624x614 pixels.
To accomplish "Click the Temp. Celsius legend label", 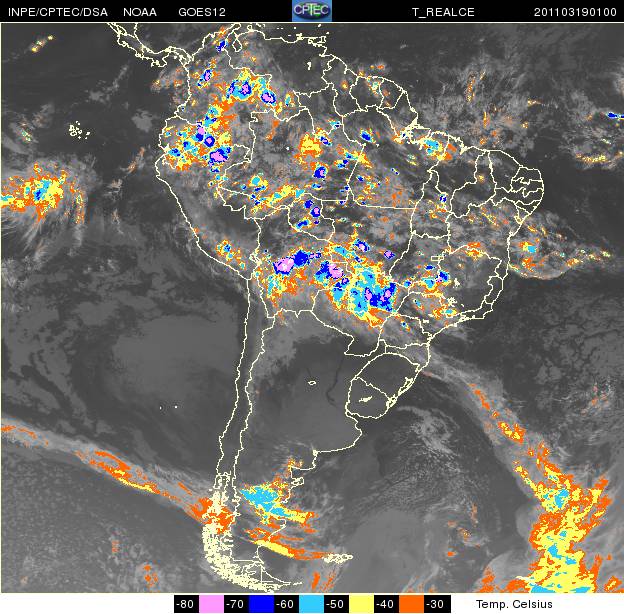I will pyautogui.click(x=514, y=604).
